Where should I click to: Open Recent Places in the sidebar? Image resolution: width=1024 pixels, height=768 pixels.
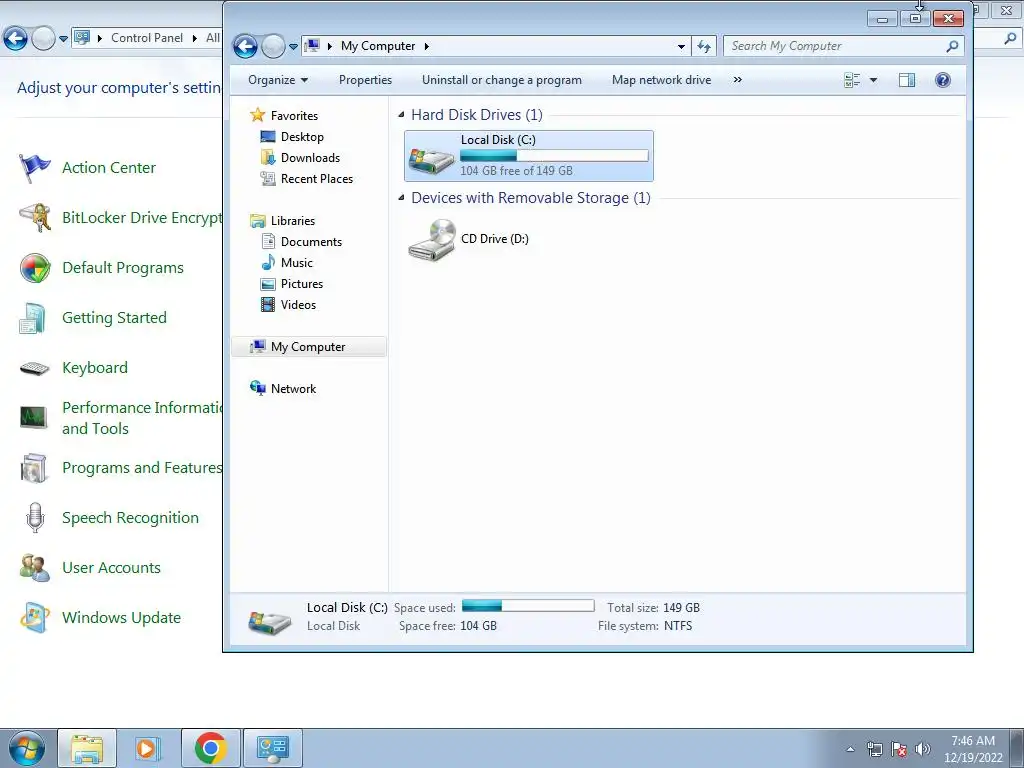[316, 178]
